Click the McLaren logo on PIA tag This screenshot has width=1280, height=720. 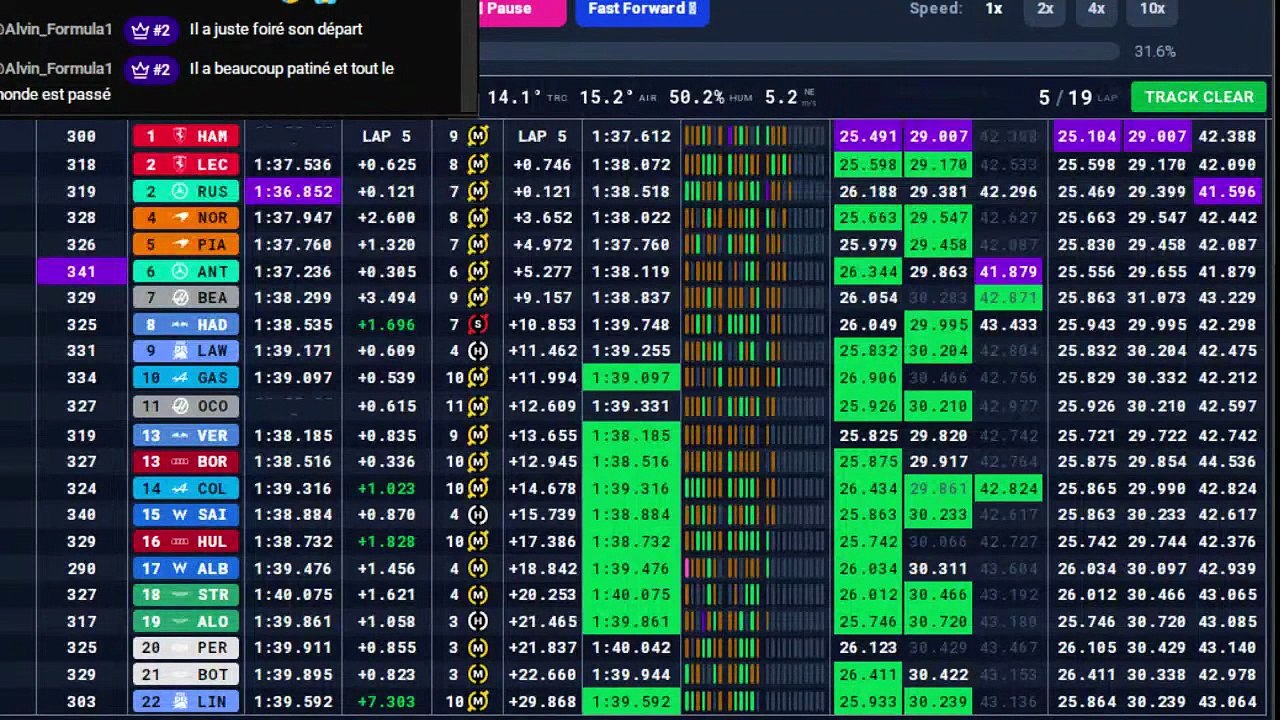tap(180, 244)
